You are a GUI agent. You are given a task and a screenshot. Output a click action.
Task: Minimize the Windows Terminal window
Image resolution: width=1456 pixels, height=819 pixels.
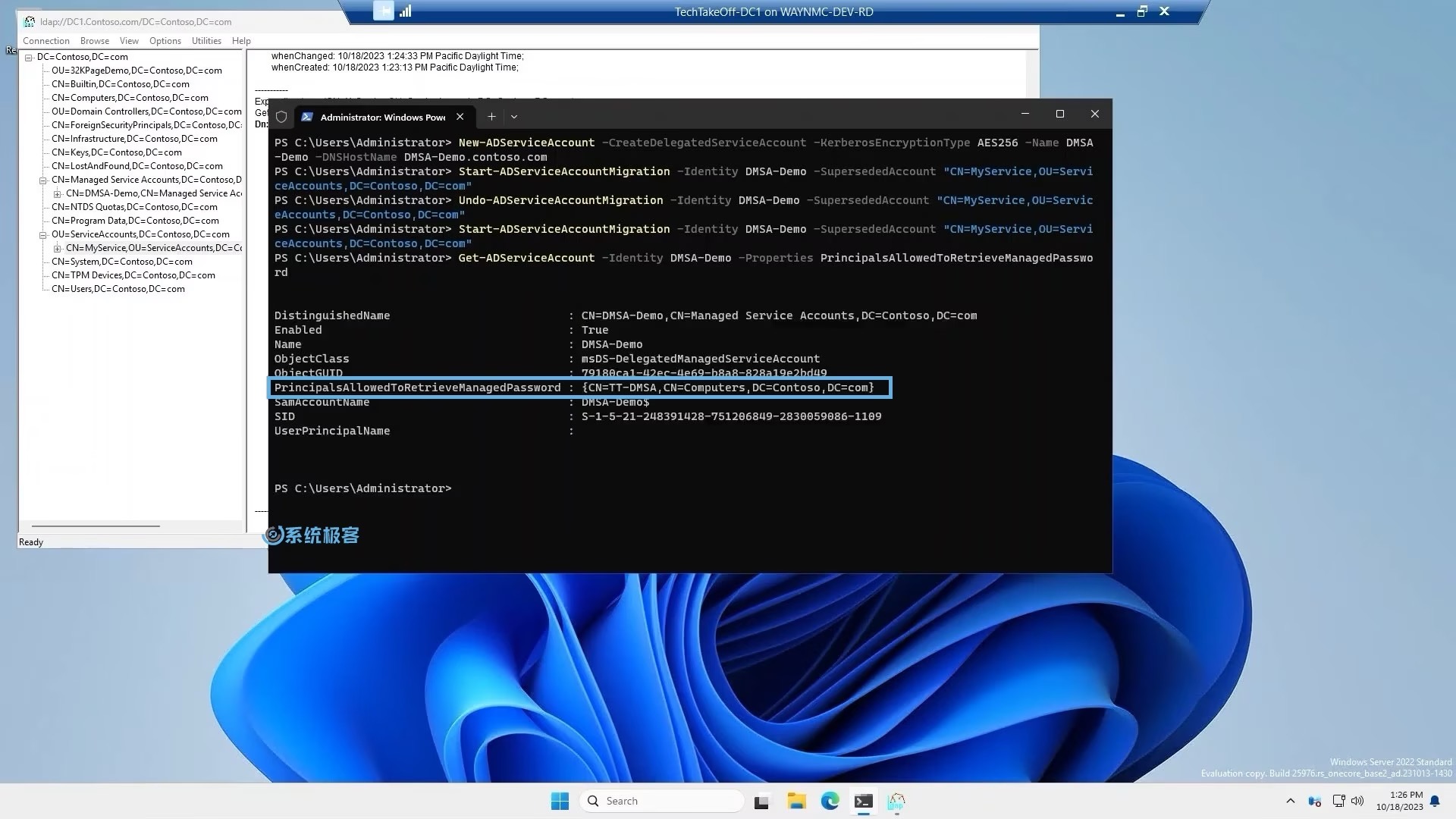point(1025,114)
